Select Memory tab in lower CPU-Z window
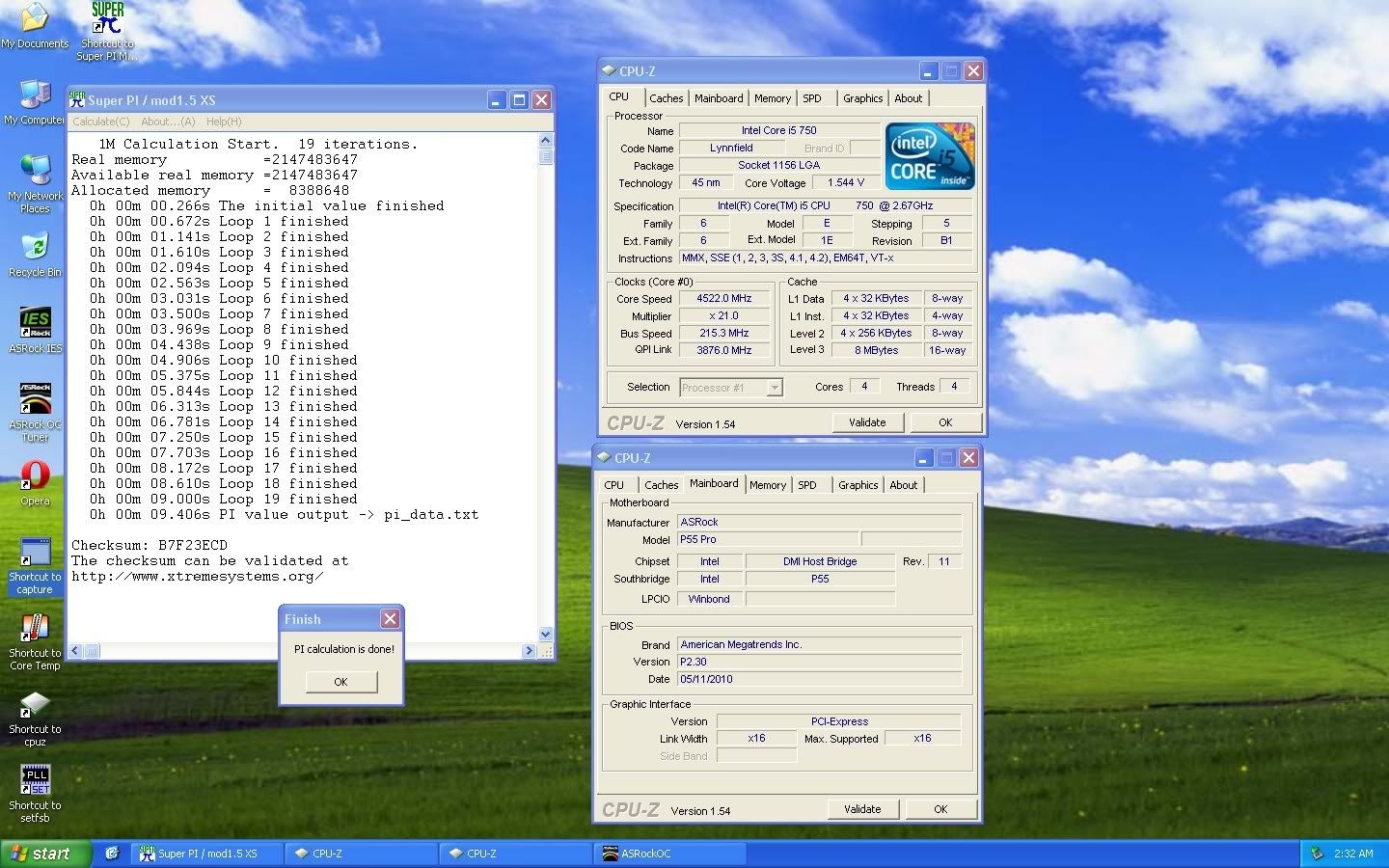The height and width of the screenshot is (868, 1389). (768, 485)
